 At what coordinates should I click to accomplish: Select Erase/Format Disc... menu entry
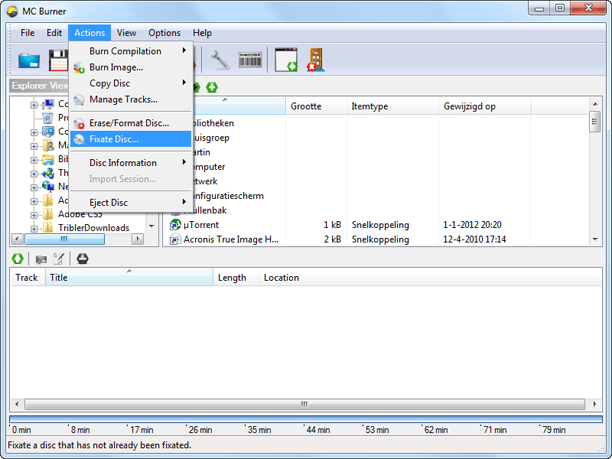(x=131, y=123)
